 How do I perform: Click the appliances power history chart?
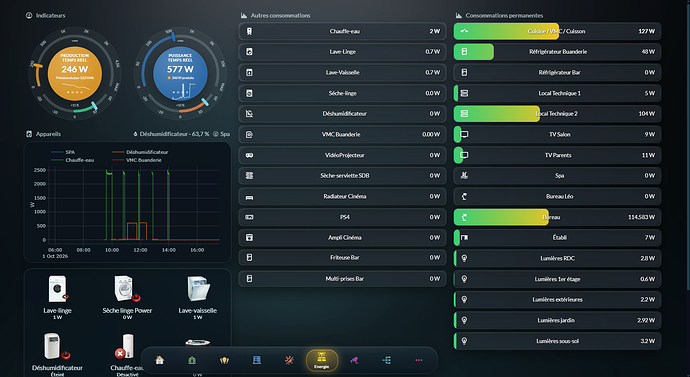(x=127, y=202)
